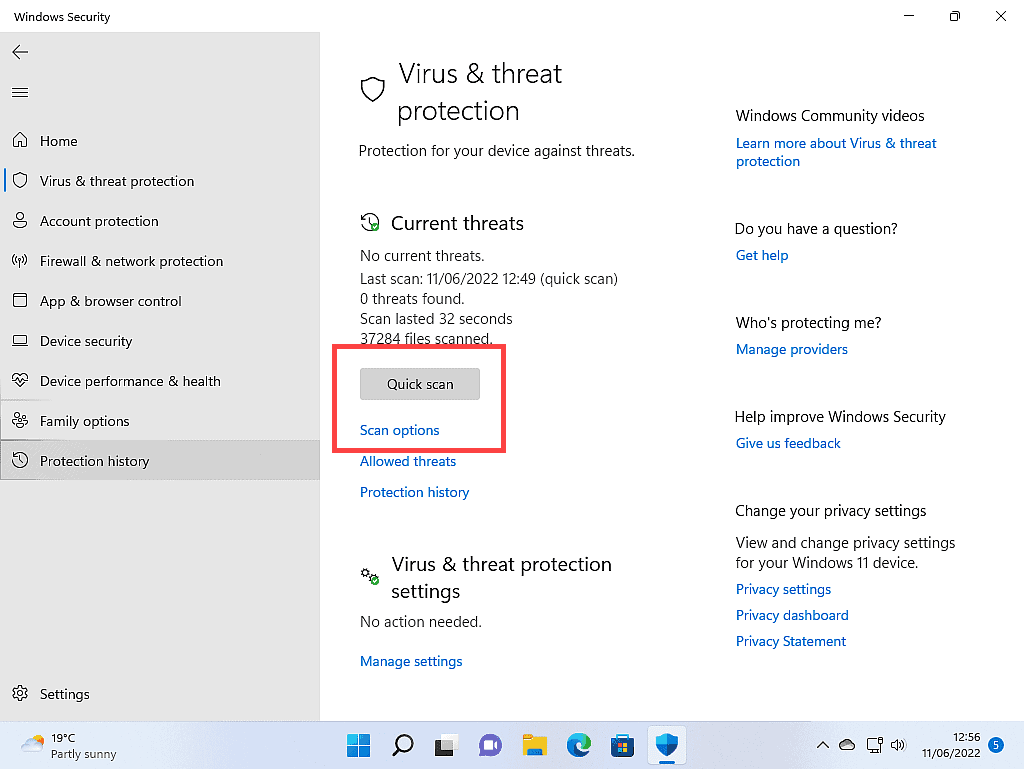The height and width of the screenshot is (769, 1024).
Task: Expand the hamburger navigation menu
Action: 20,92
